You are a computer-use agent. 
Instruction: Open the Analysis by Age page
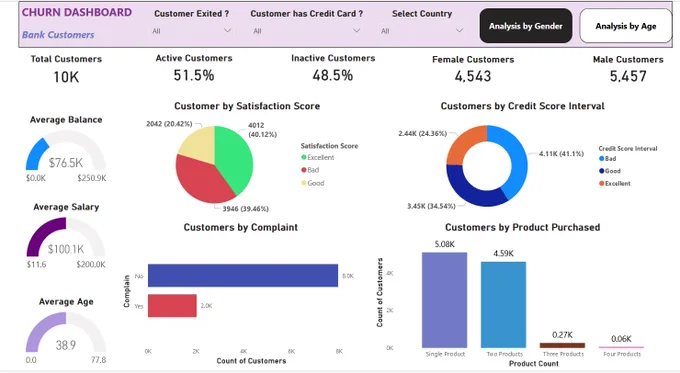coord(625,26)
